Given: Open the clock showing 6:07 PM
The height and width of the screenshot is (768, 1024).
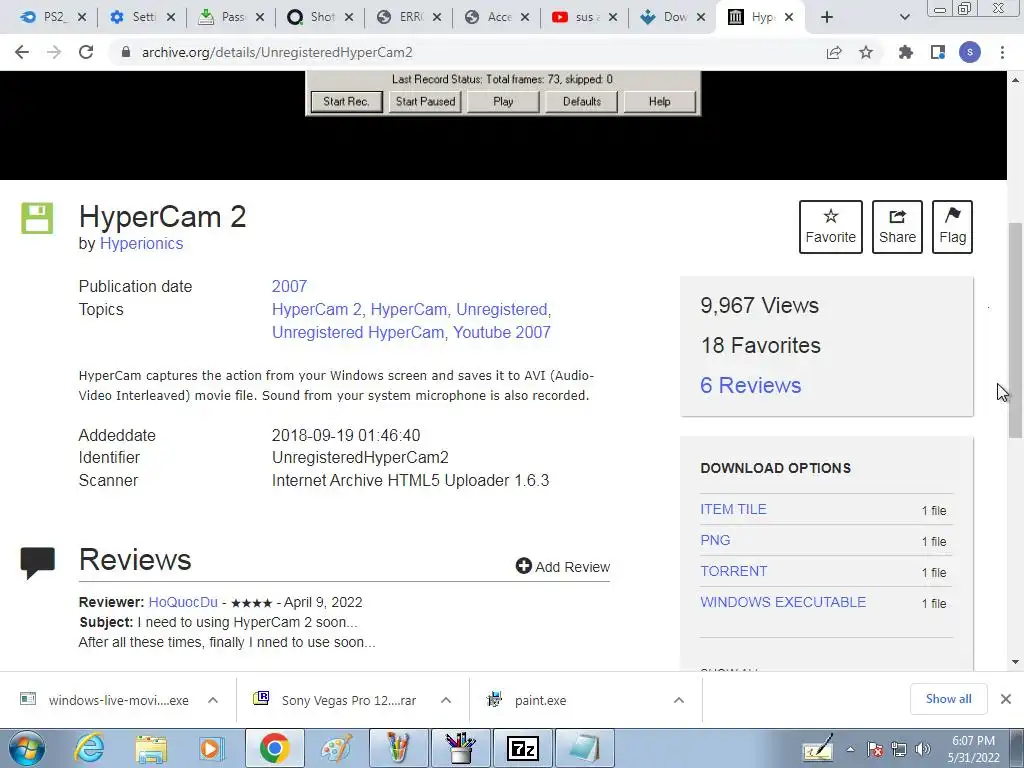Looking at the screenshot, I should (x=973, y=749).
